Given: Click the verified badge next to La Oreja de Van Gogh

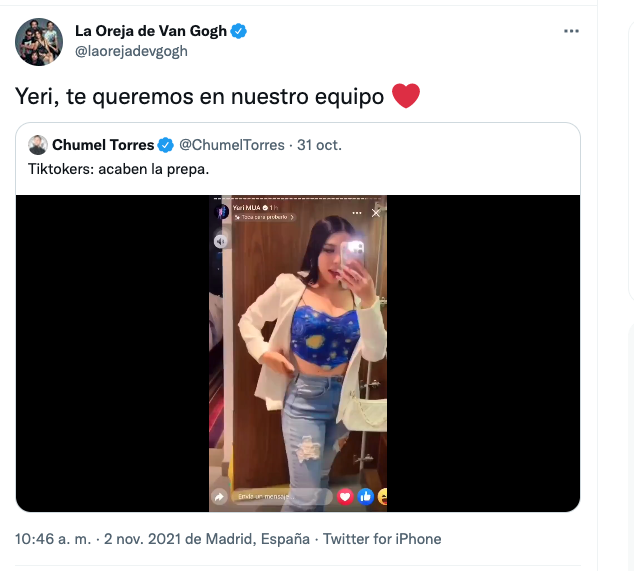Looking at the screenshot, I should point(239,31).
